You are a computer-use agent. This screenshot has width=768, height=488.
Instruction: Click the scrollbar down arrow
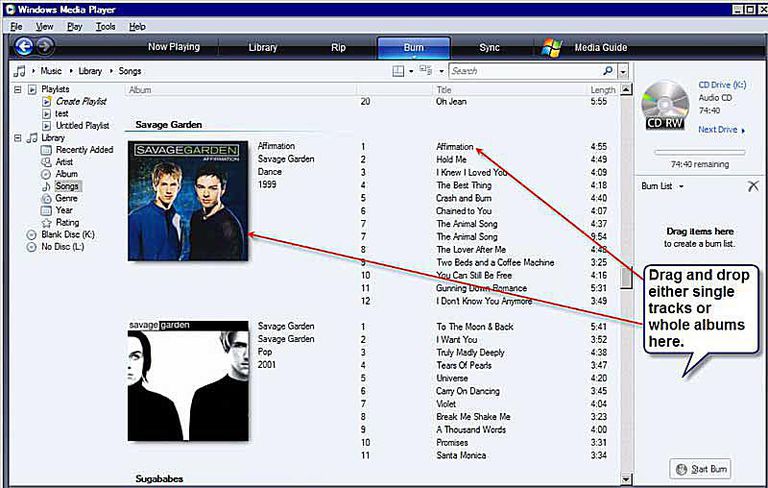click(626, 479)
